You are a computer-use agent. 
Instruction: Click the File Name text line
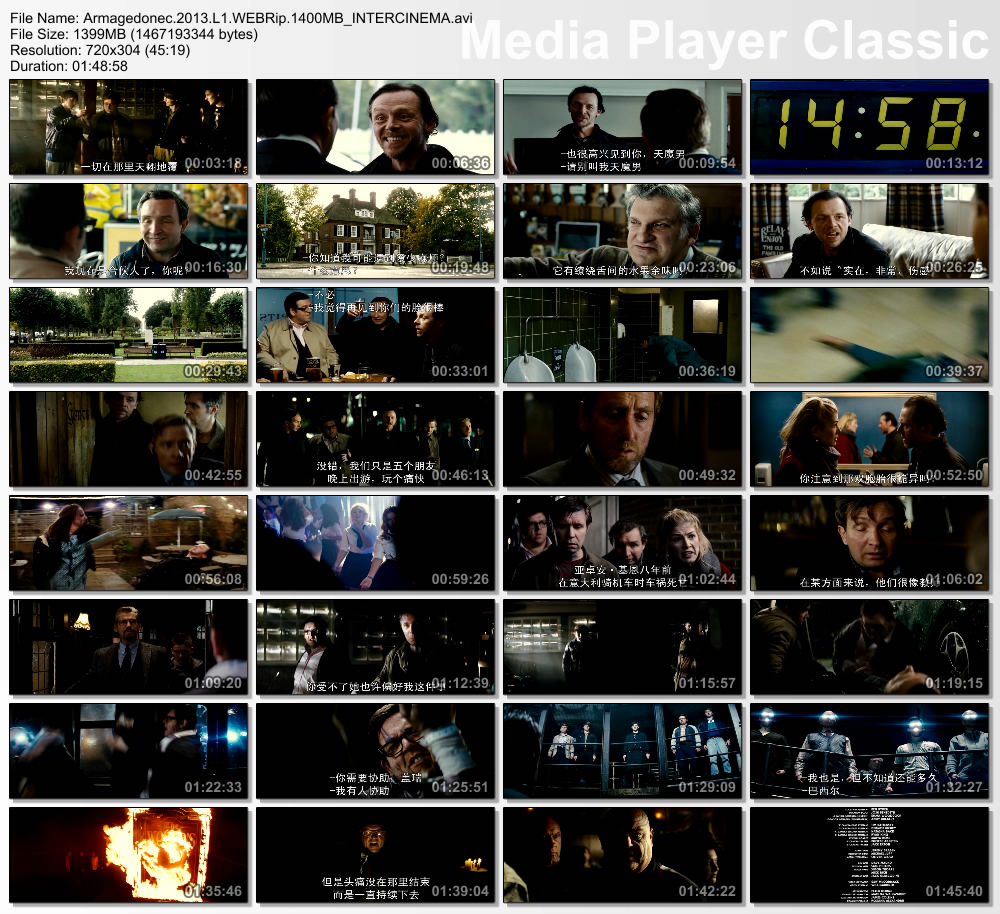point(241,18)
